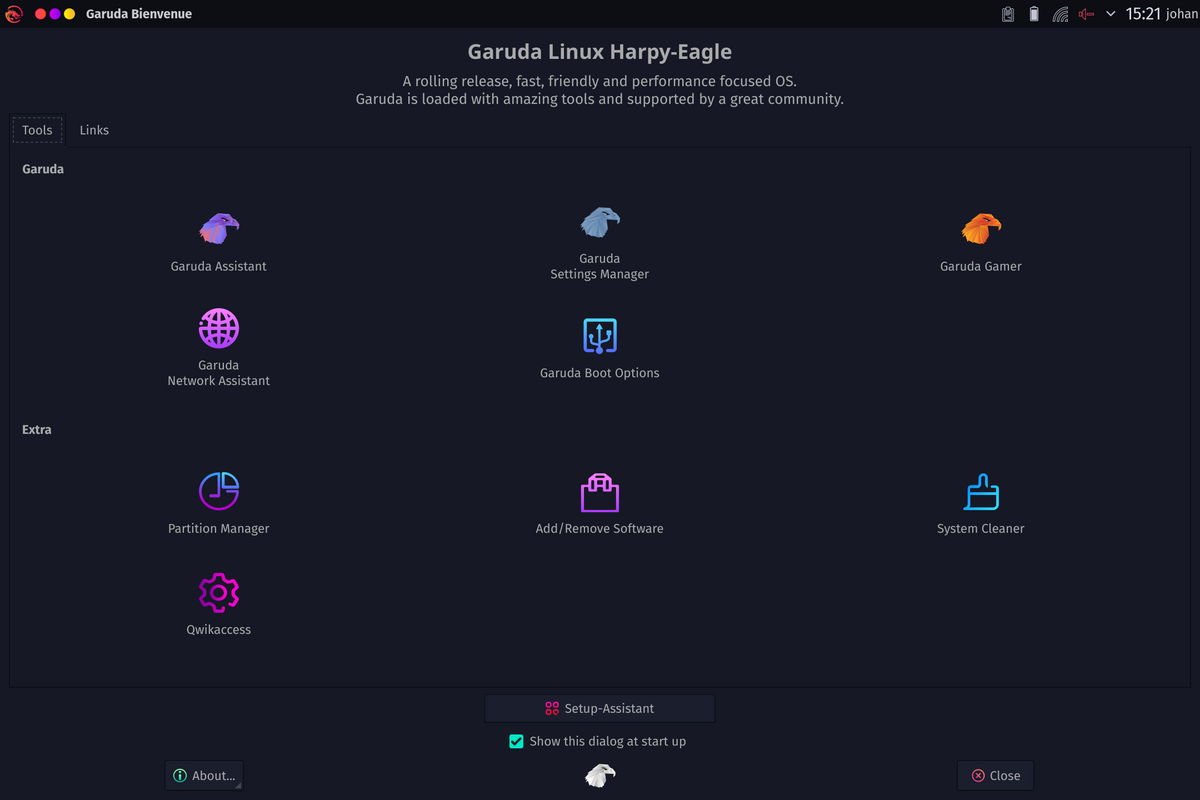Click the Setup-Assistant button

[x=600, y=708]
